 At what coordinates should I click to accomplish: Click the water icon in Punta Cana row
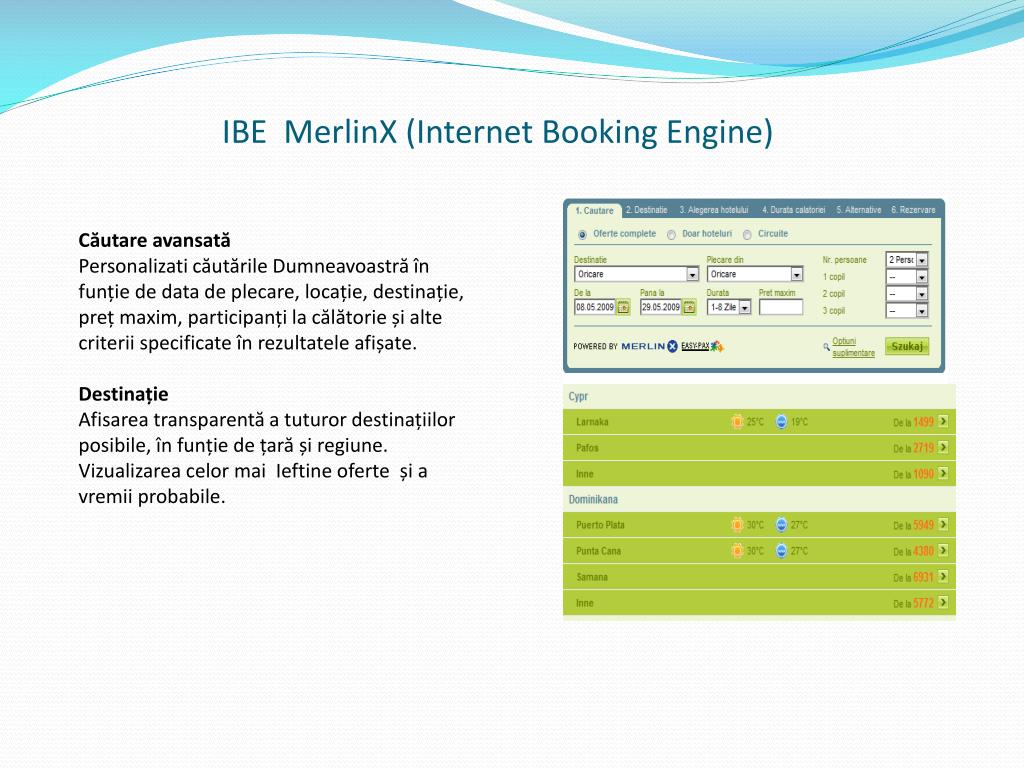[782, 551]
